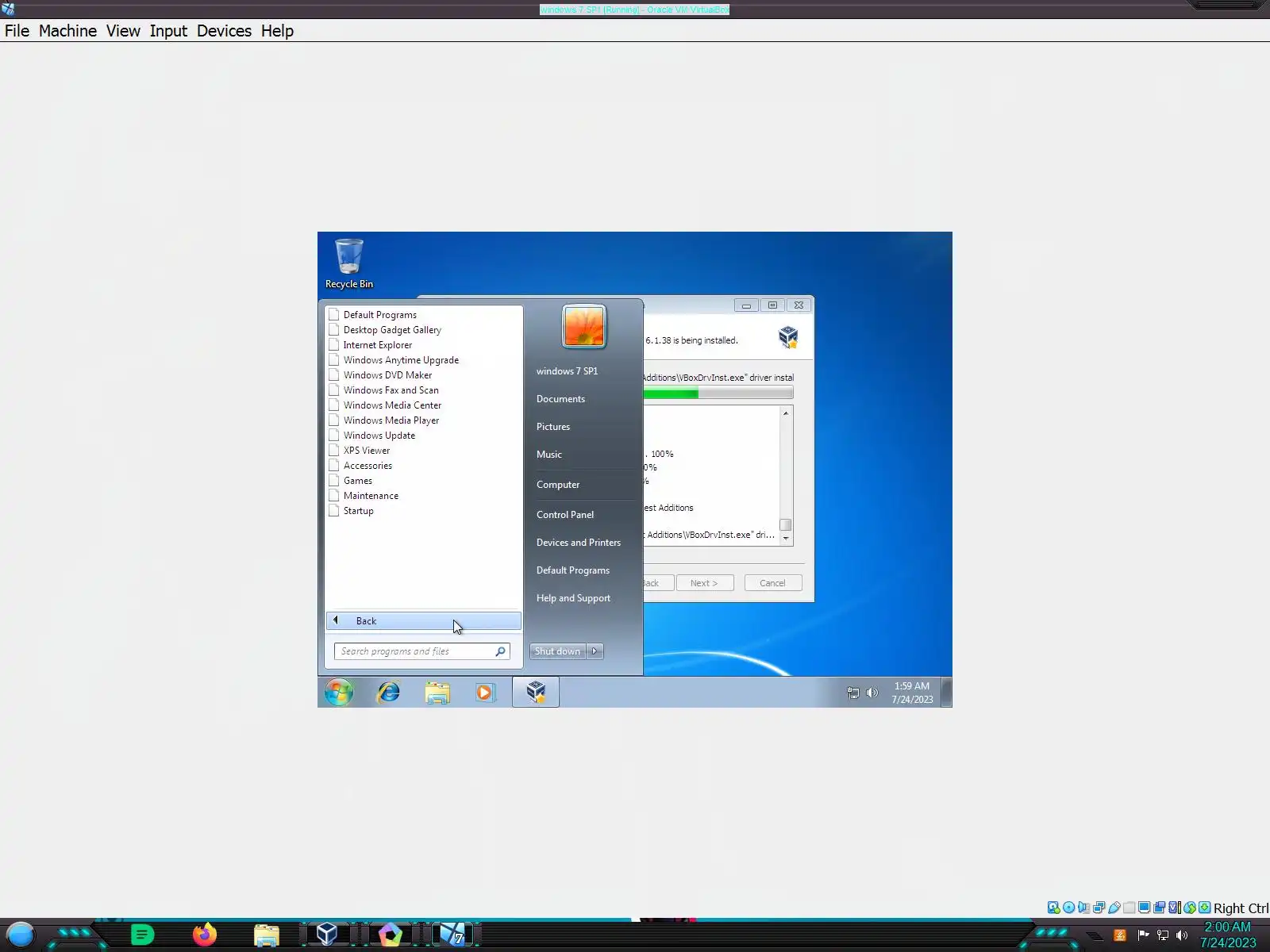Viewport: 1270px width, 952px height.
Task: Open Control Panel from the Start menu
Action: [565, 515]
